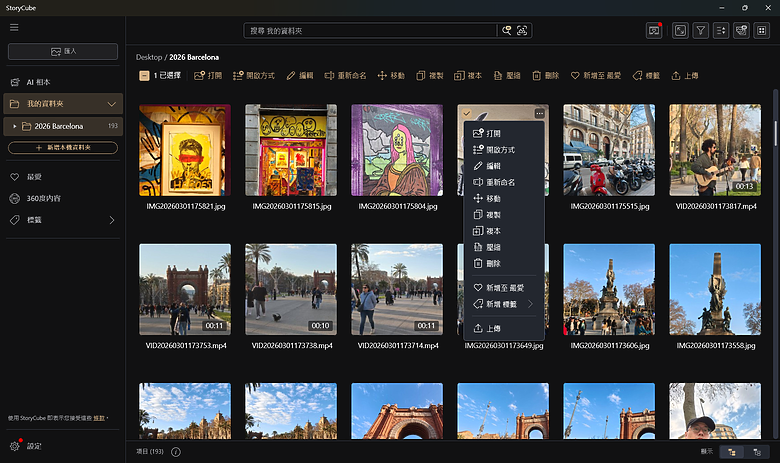Click the AI search icon in search bar

507,31
